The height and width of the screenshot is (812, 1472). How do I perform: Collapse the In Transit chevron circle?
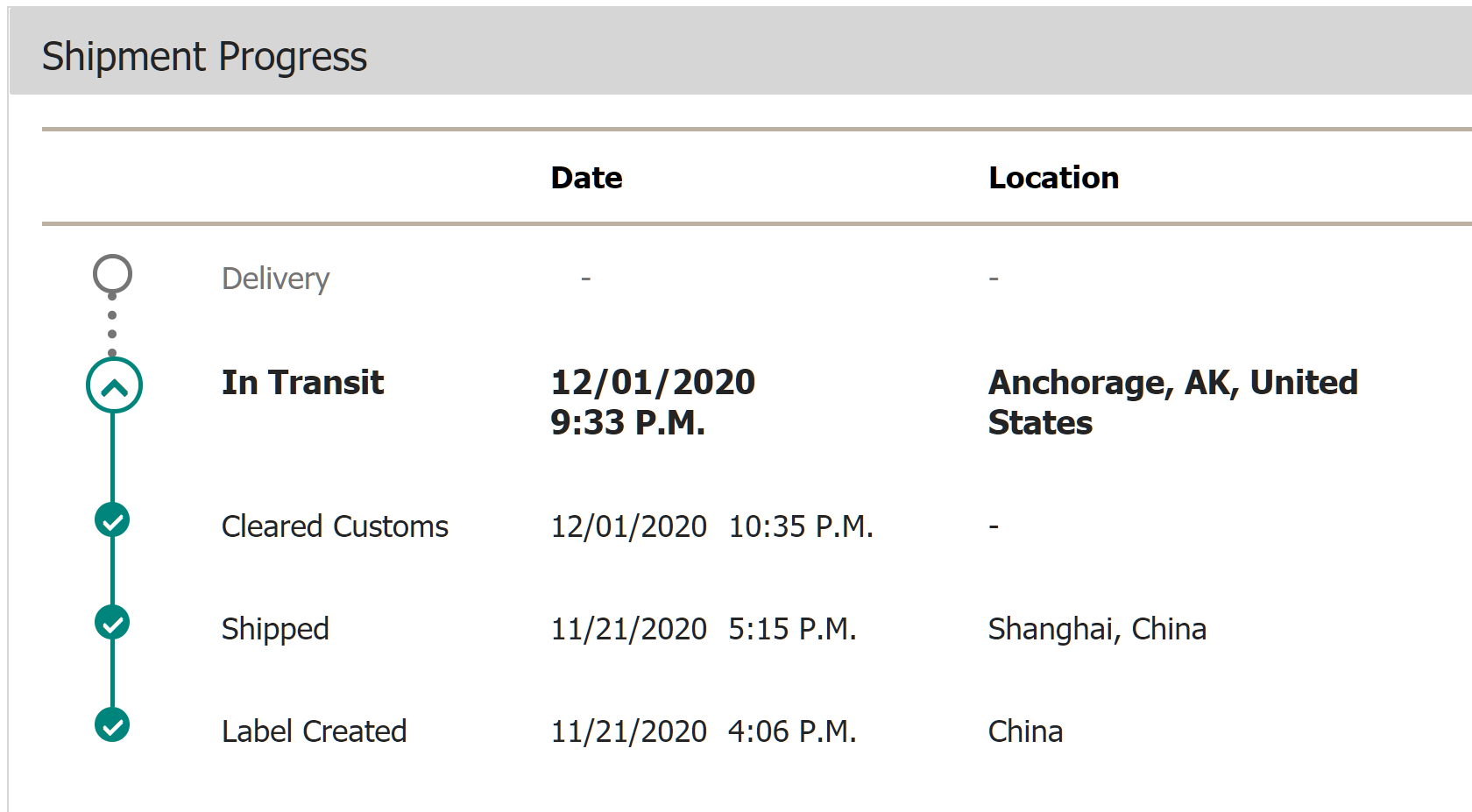pyautogui.click(x=114, y=385)
